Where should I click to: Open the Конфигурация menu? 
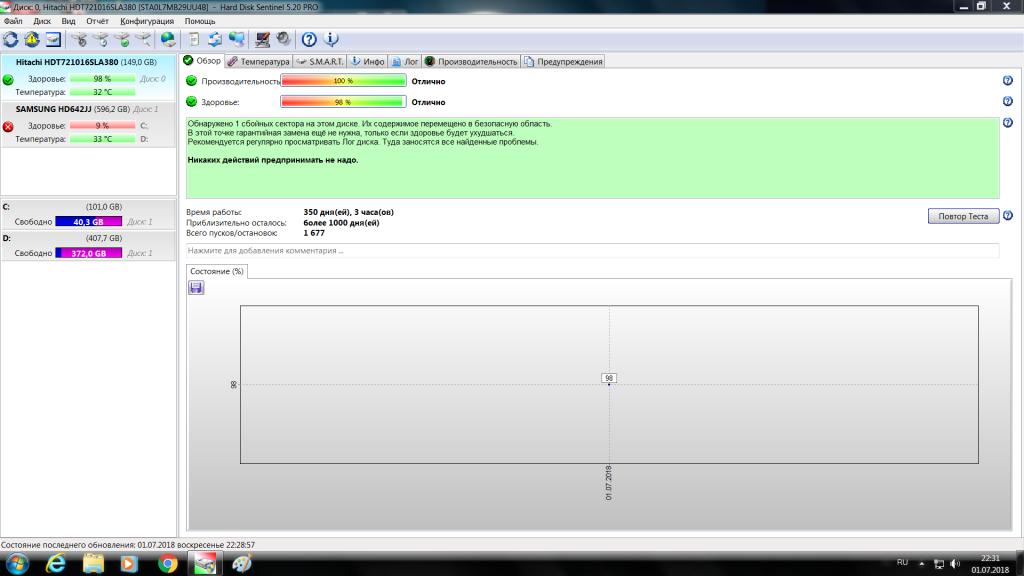(146, 20)
